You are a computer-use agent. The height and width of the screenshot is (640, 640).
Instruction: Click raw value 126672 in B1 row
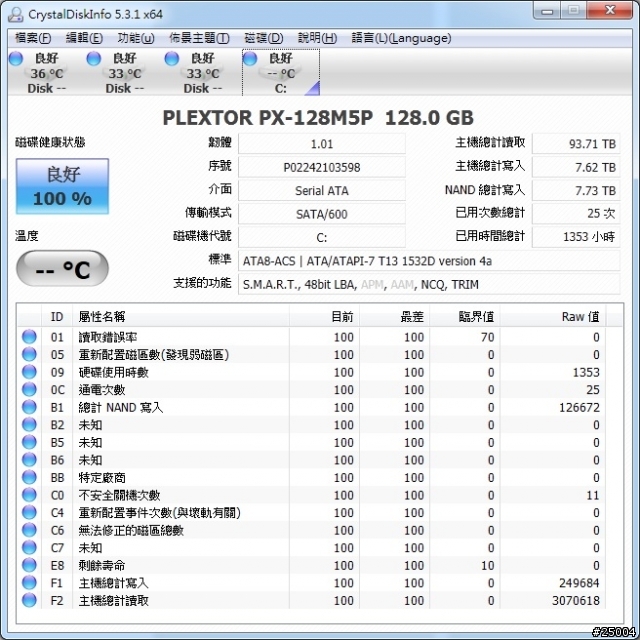(x=579, y=407)
